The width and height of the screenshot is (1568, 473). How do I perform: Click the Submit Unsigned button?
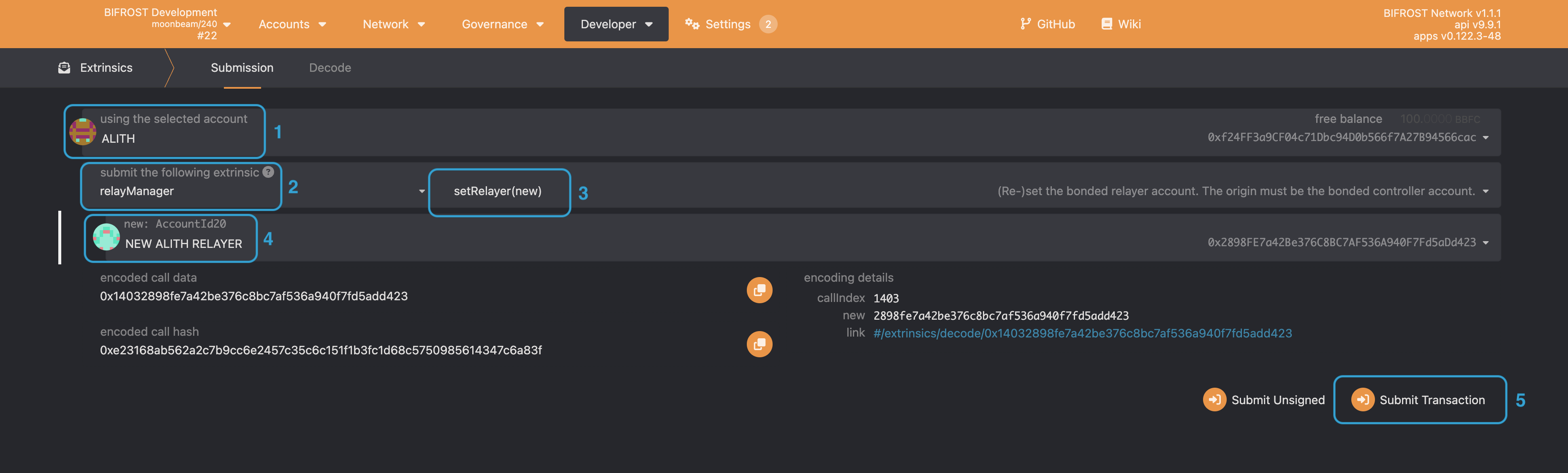tap(1264, 400)
